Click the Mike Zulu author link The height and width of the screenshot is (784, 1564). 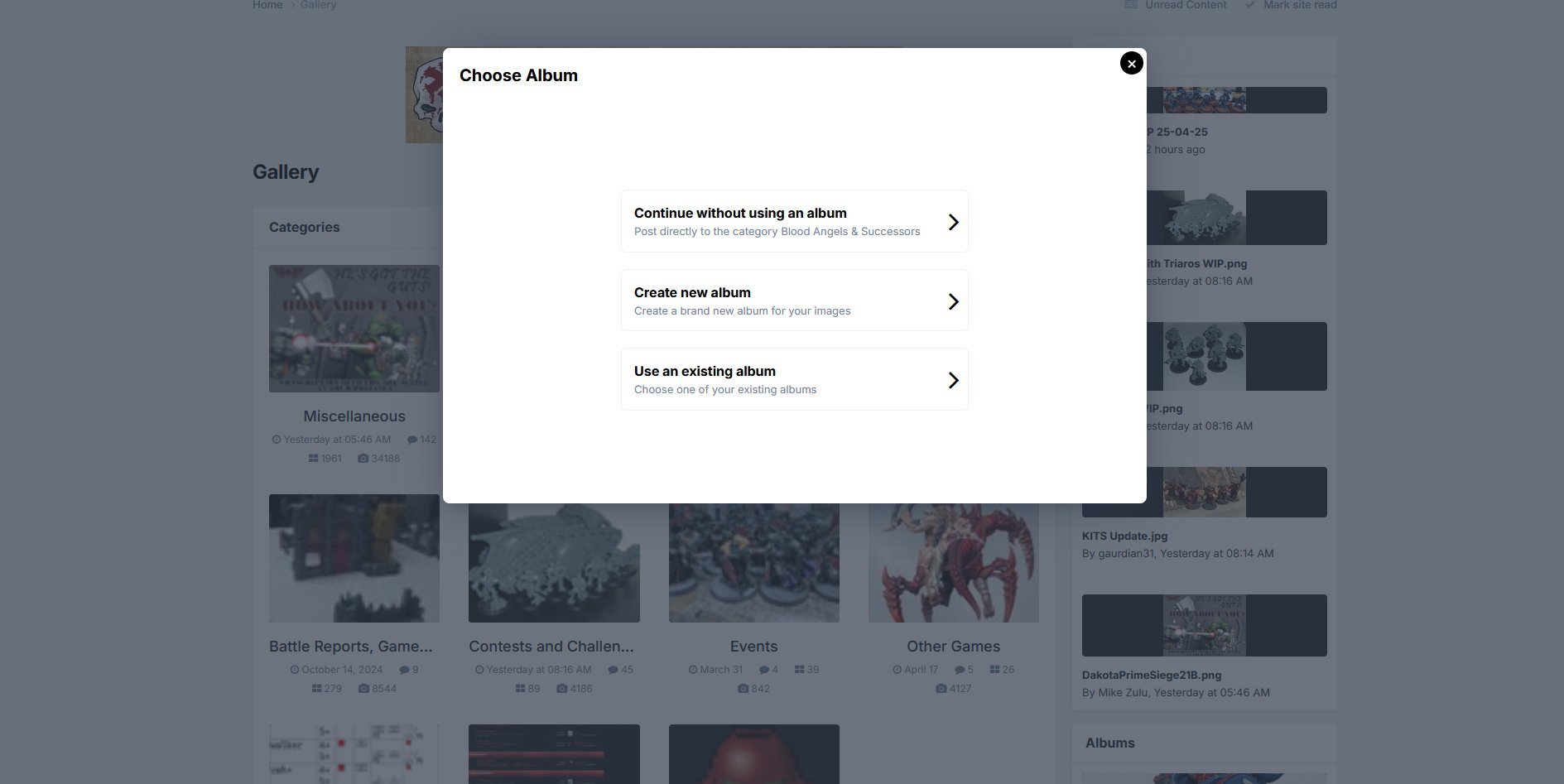pyautogui.click(x=1123, y=692)
